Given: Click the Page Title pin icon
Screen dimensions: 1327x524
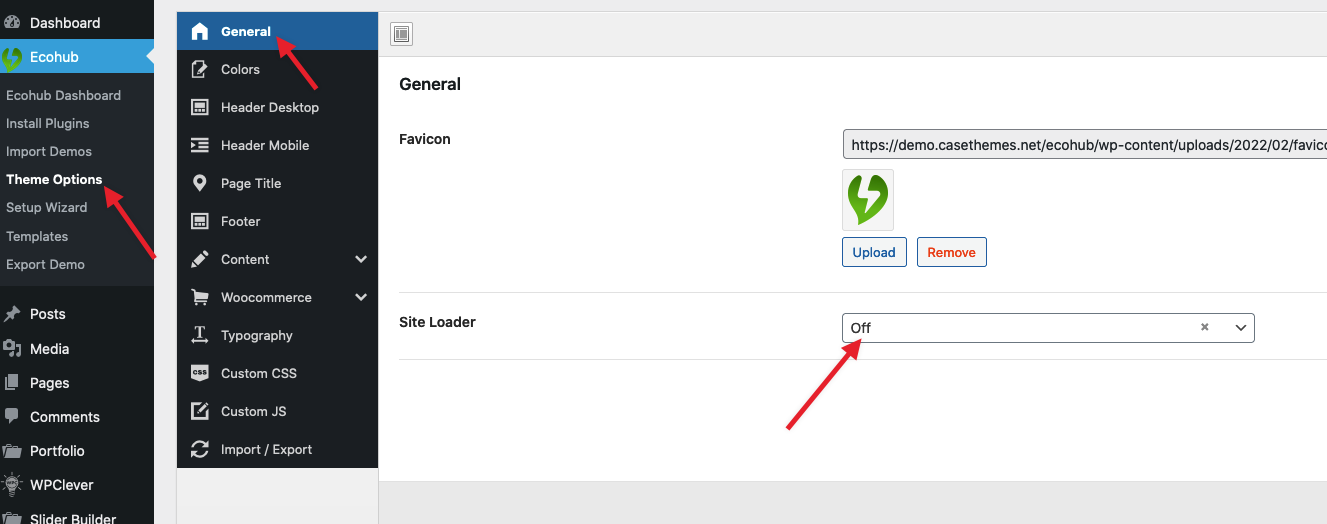Looking at the screenshot, I should point(200,183).
